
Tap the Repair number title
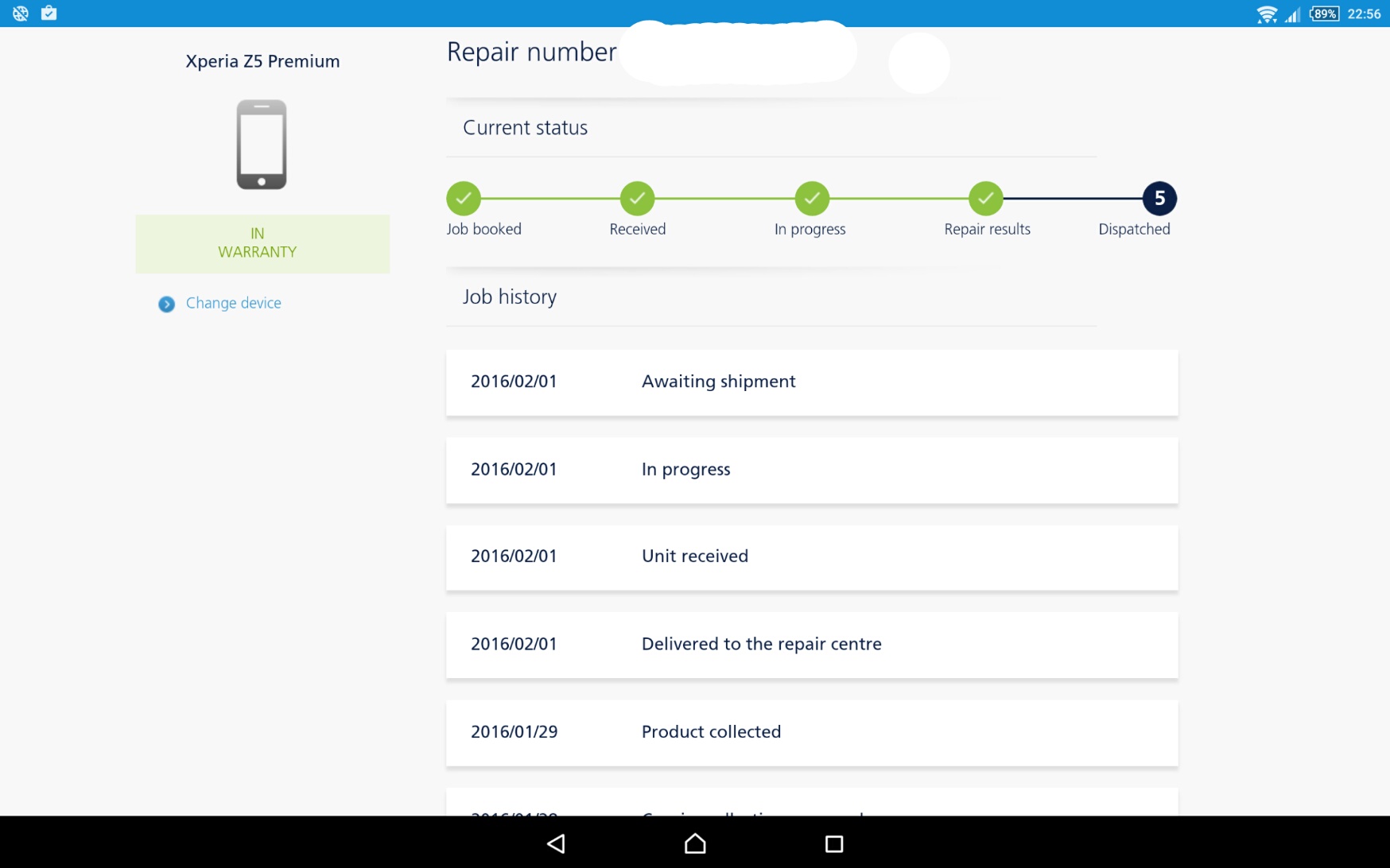point(532,52)
